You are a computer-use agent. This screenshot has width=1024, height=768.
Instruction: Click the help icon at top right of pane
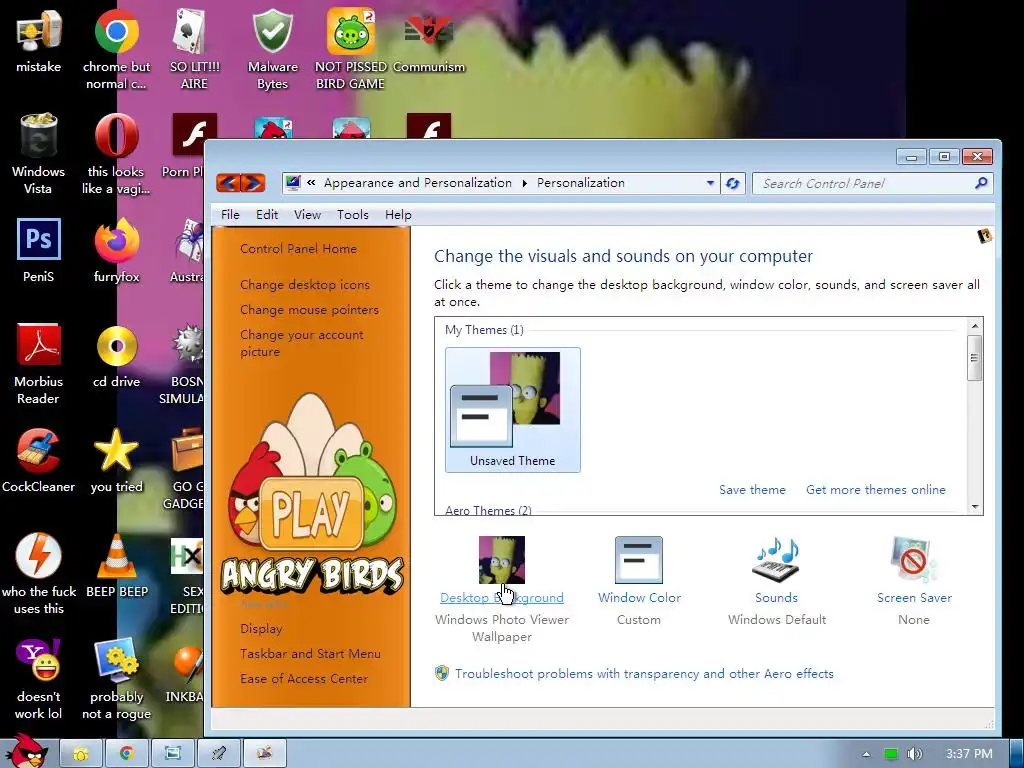[984, 236]
